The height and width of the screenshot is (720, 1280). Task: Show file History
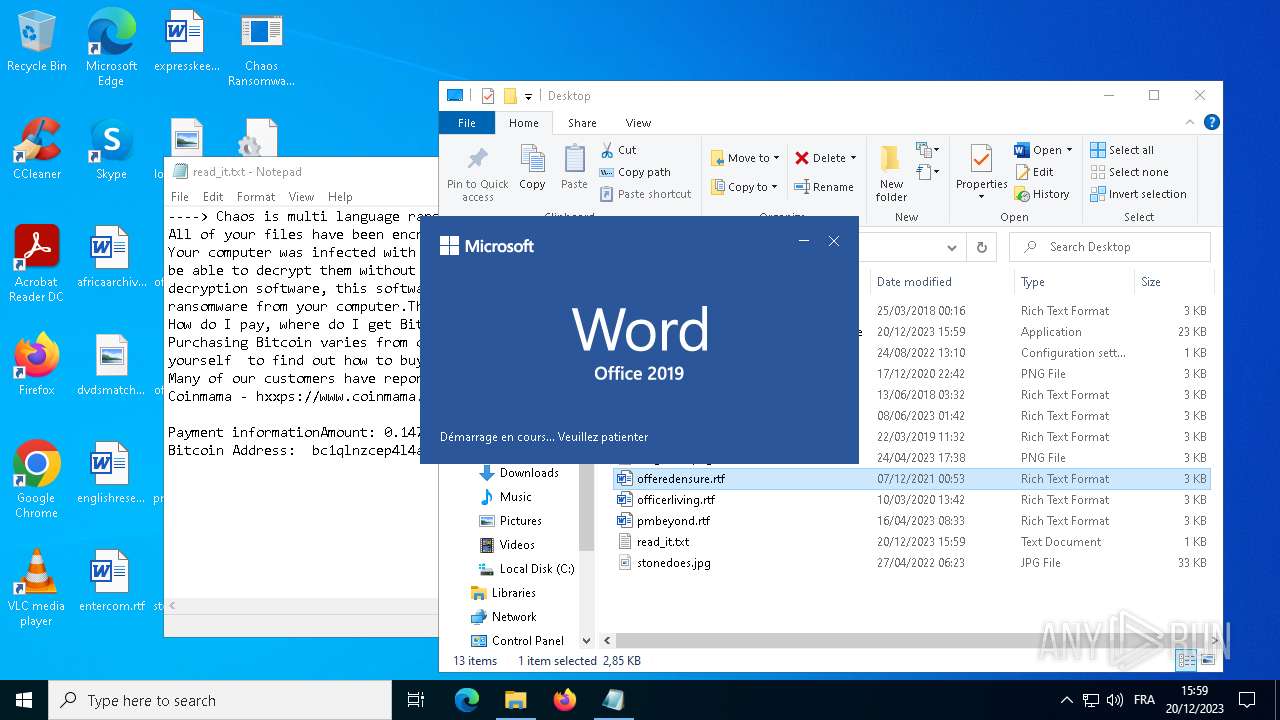(1042, 194)
